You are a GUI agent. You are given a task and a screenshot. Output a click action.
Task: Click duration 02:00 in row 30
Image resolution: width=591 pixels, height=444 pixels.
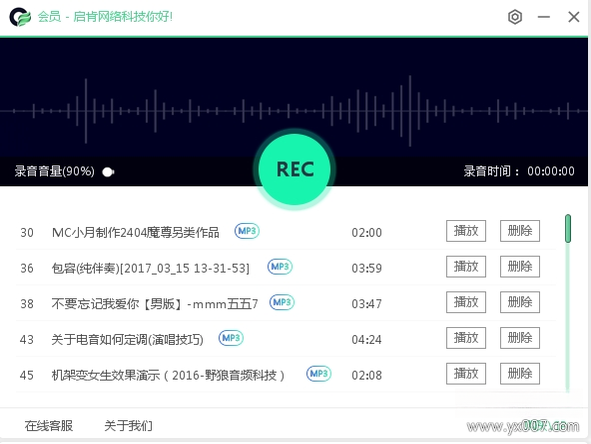(366, 233)
